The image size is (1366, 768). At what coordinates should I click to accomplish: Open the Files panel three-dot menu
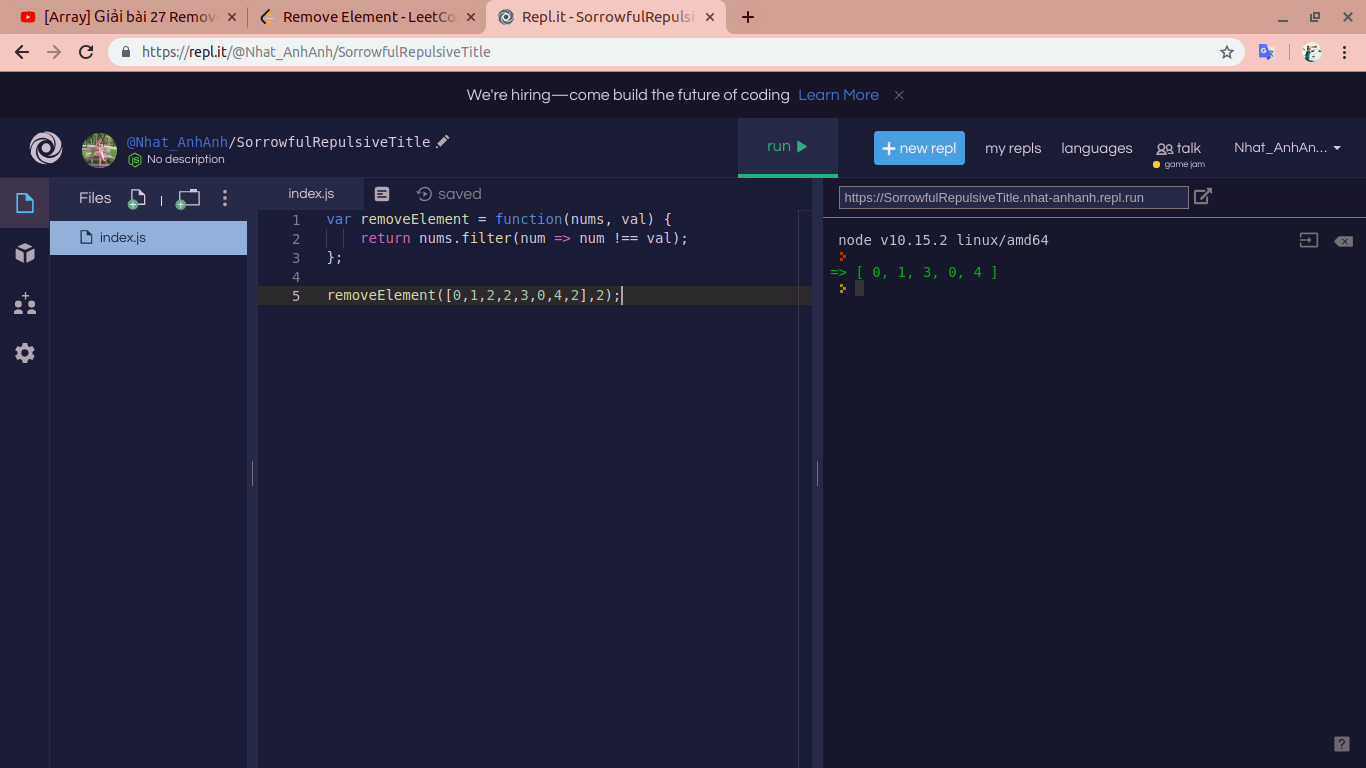pos(225,198)
